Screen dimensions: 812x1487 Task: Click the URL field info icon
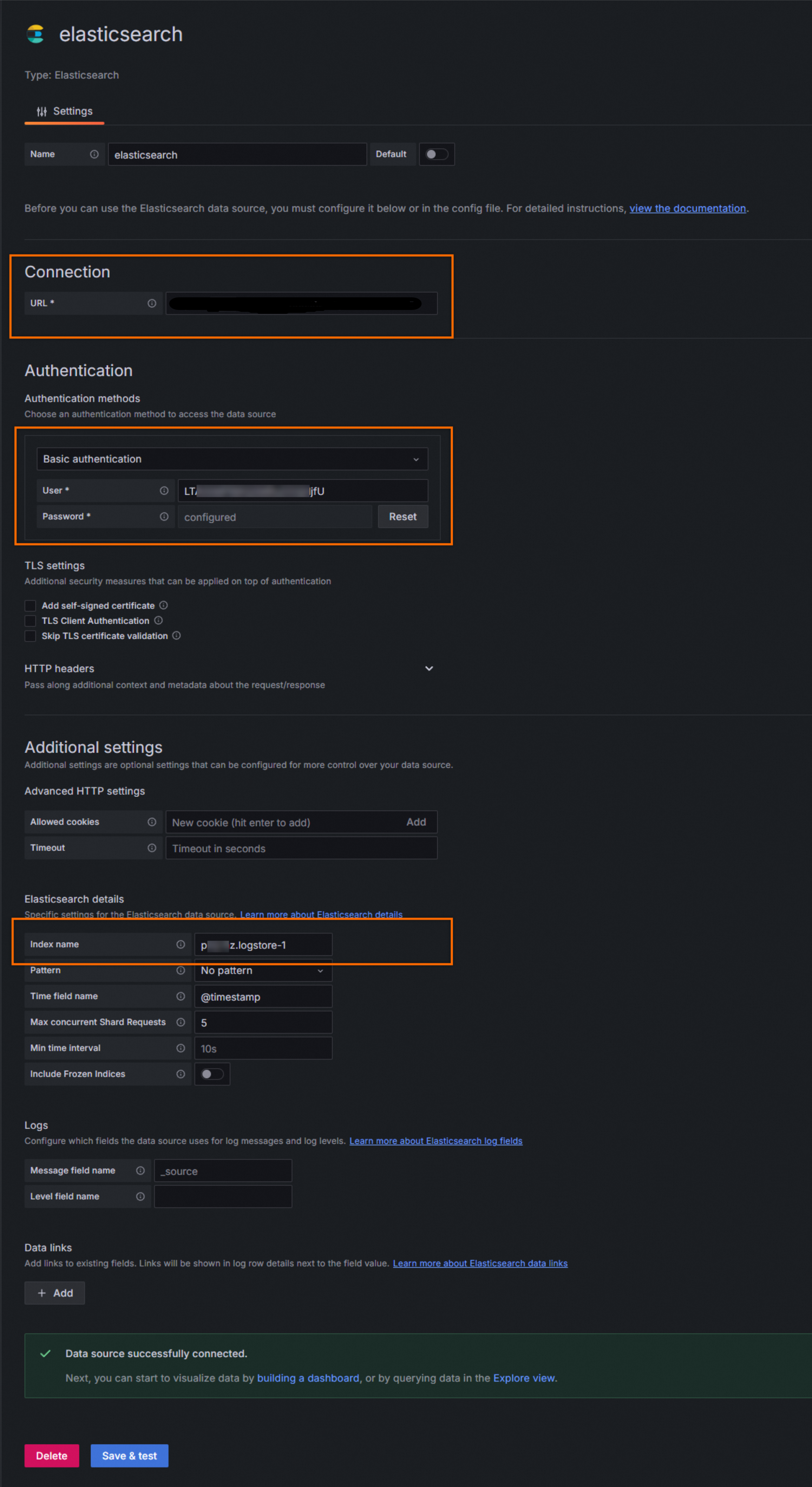click(152, 303)
